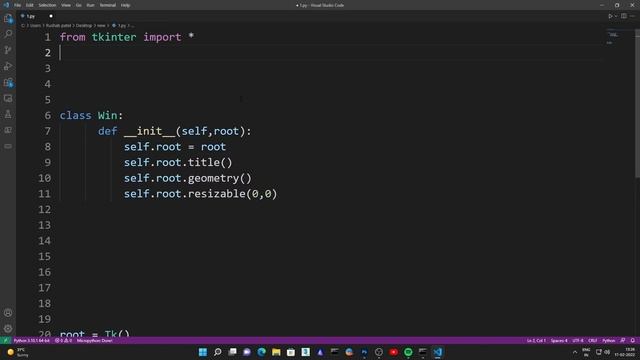Image resolution: width=640 pixels, height=360 pixels.
Task: Open editor More Actions ellipsis
Action: pyautogui.click(x=633, y=16)
